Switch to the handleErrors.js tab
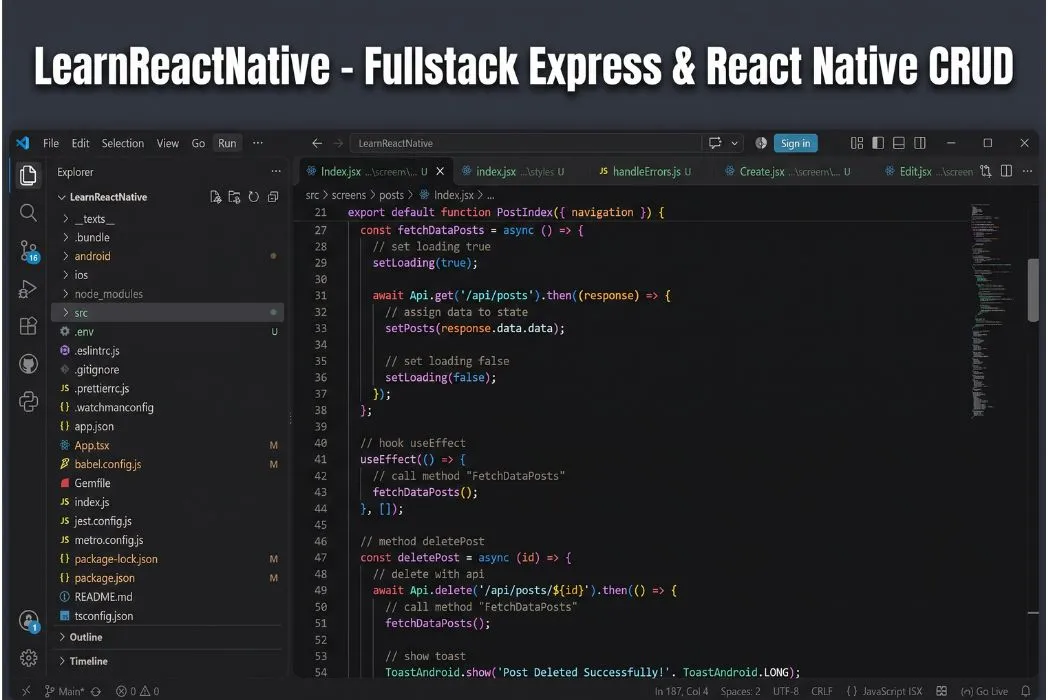This screenshot has width=1048, height=700. (645, 172)
